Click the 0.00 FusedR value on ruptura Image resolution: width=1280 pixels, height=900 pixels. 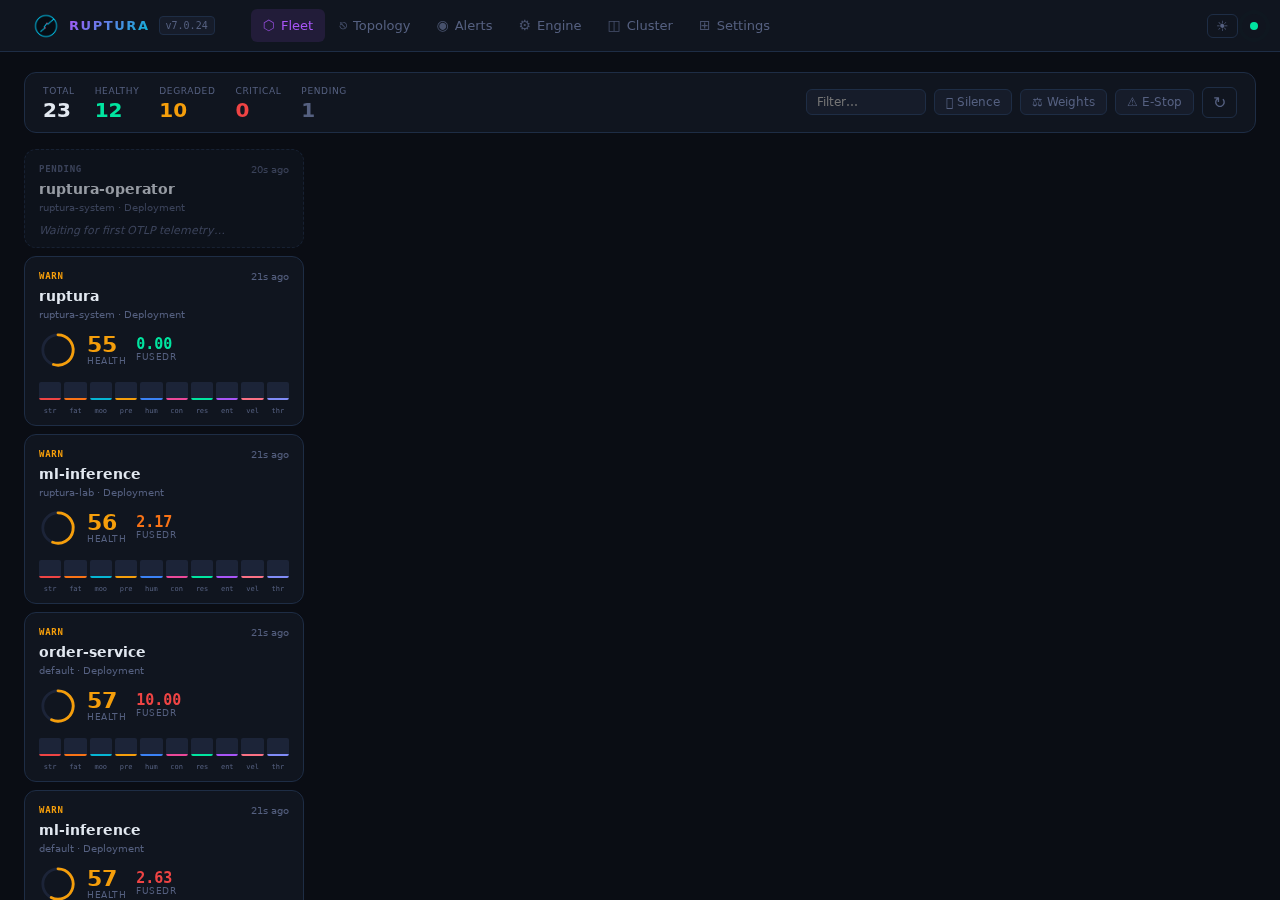[154, 344]
